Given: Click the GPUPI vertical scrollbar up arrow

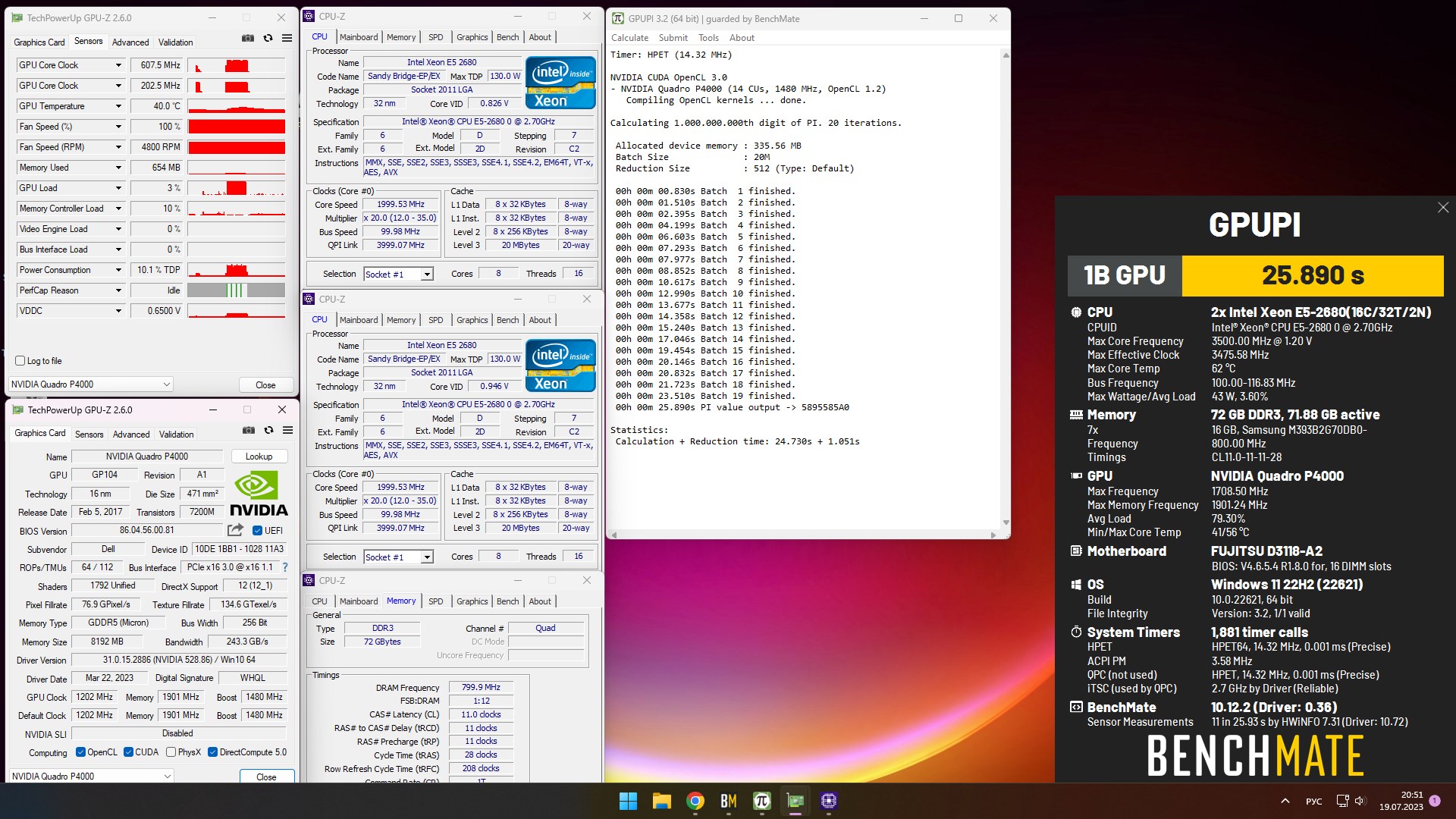Looking at the screenshot, I should pos(1006,55).
